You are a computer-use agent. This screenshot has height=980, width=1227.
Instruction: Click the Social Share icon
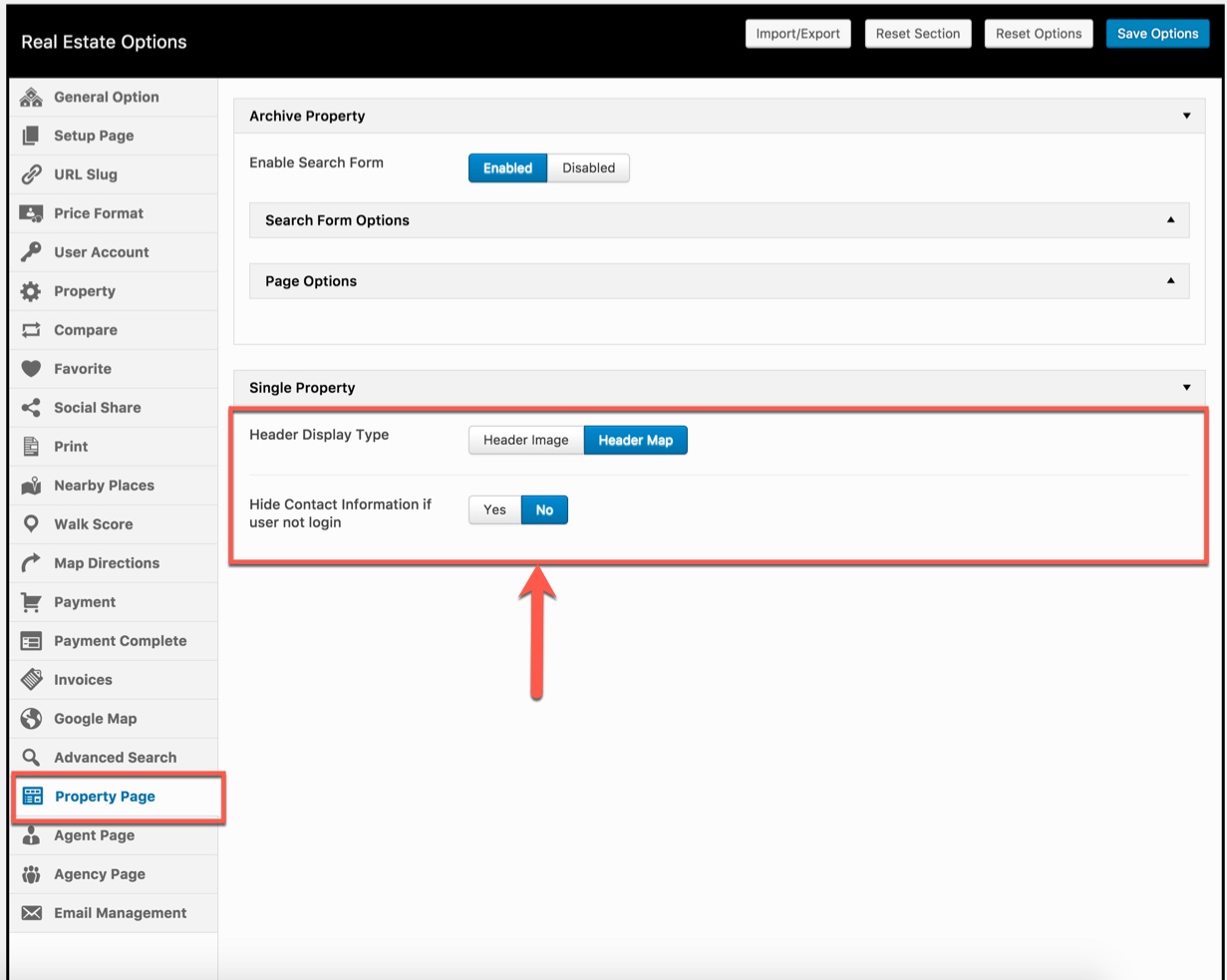click(31, 408)
